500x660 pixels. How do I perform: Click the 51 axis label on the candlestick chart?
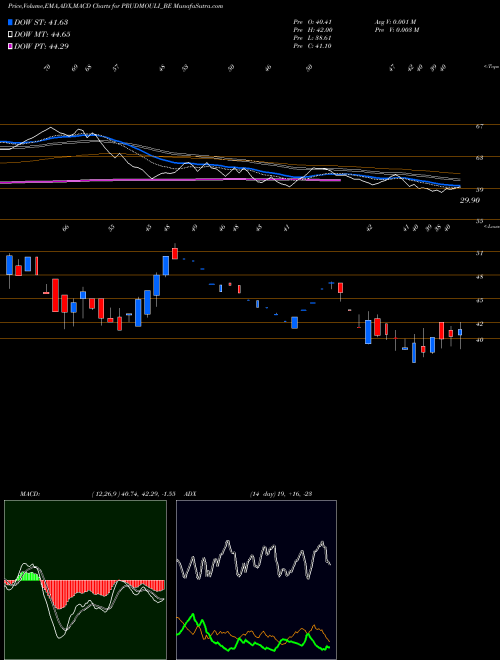[479, 253]
